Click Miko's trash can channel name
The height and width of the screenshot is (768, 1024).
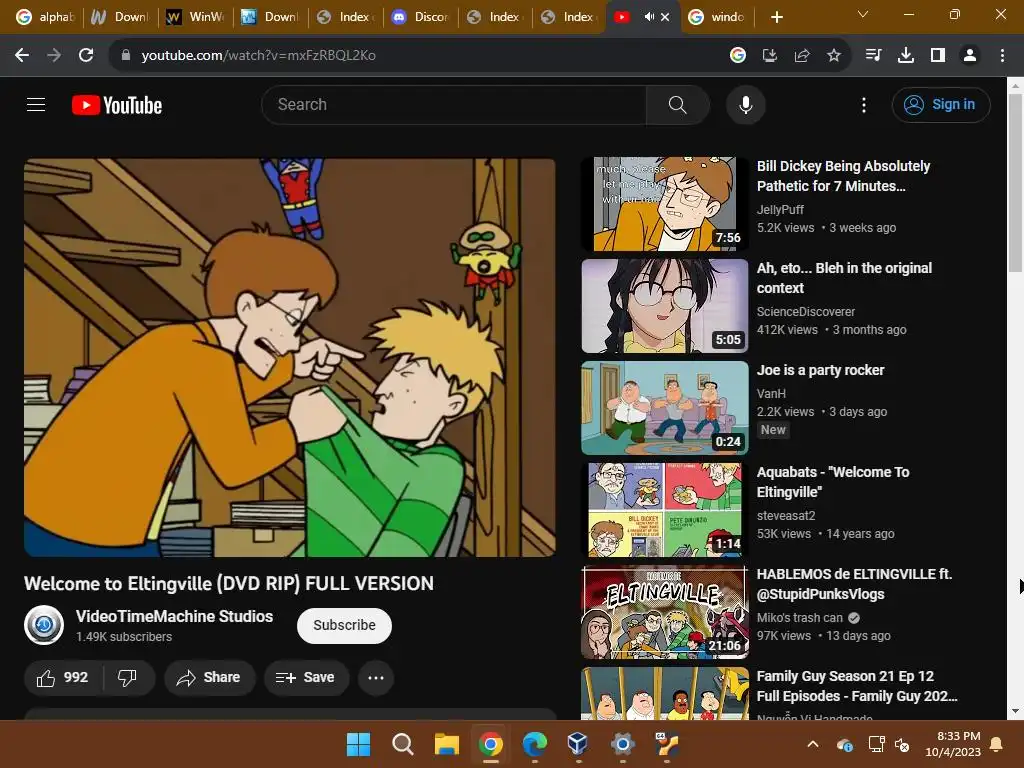[799, 618]
